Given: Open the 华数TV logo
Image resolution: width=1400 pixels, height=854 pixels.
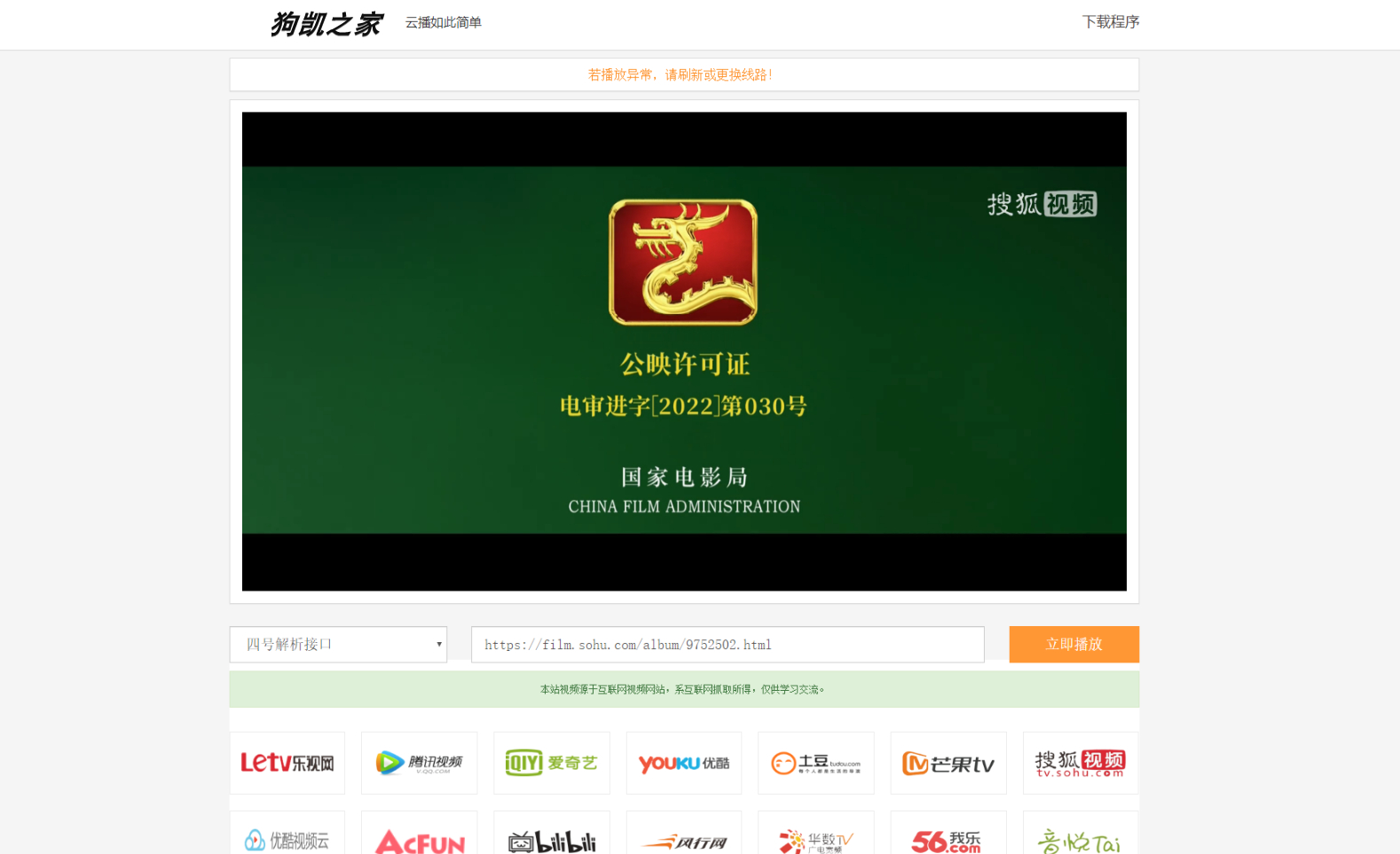Looking at the screenshot, I should click(816, 834).
